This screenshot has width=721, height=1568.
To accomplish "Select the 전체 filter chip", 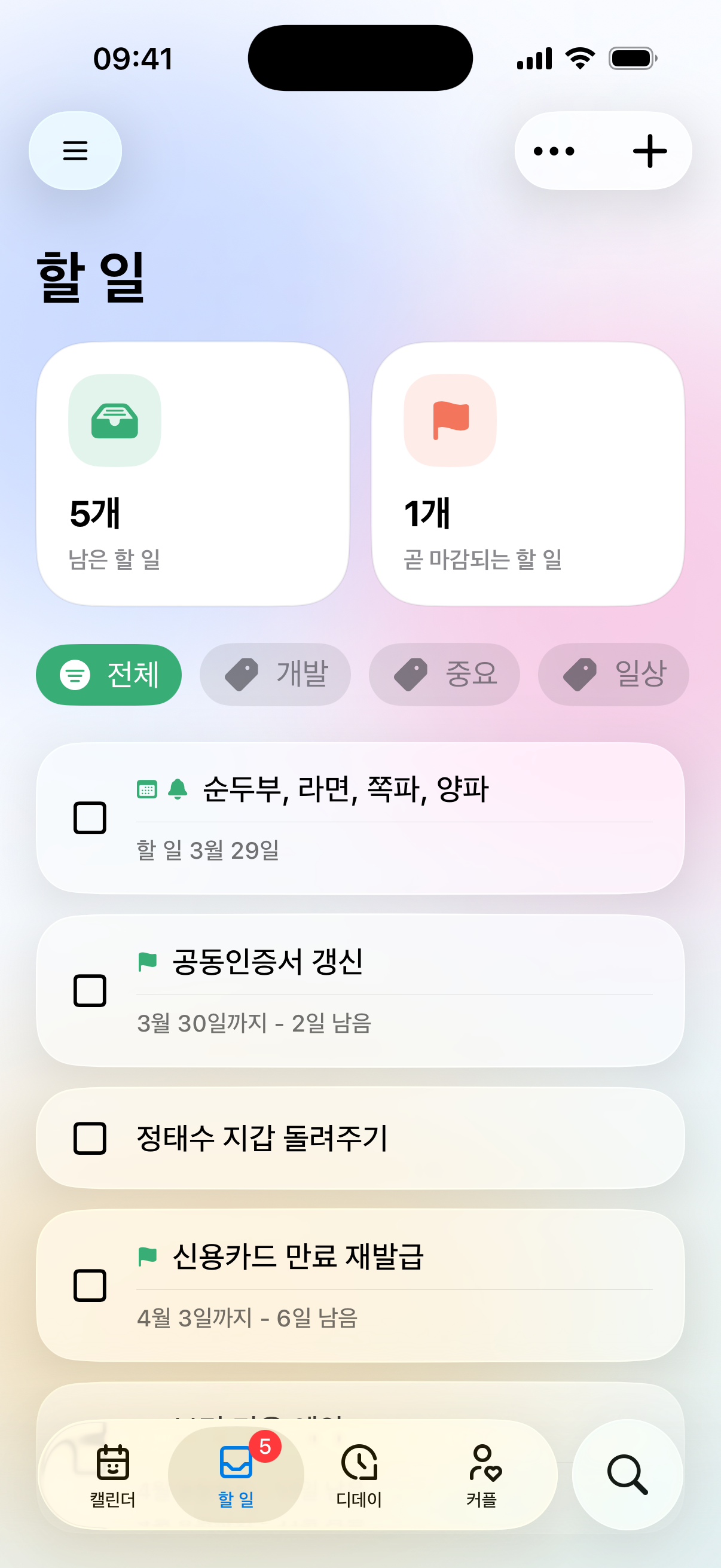I will click(109, 675).
